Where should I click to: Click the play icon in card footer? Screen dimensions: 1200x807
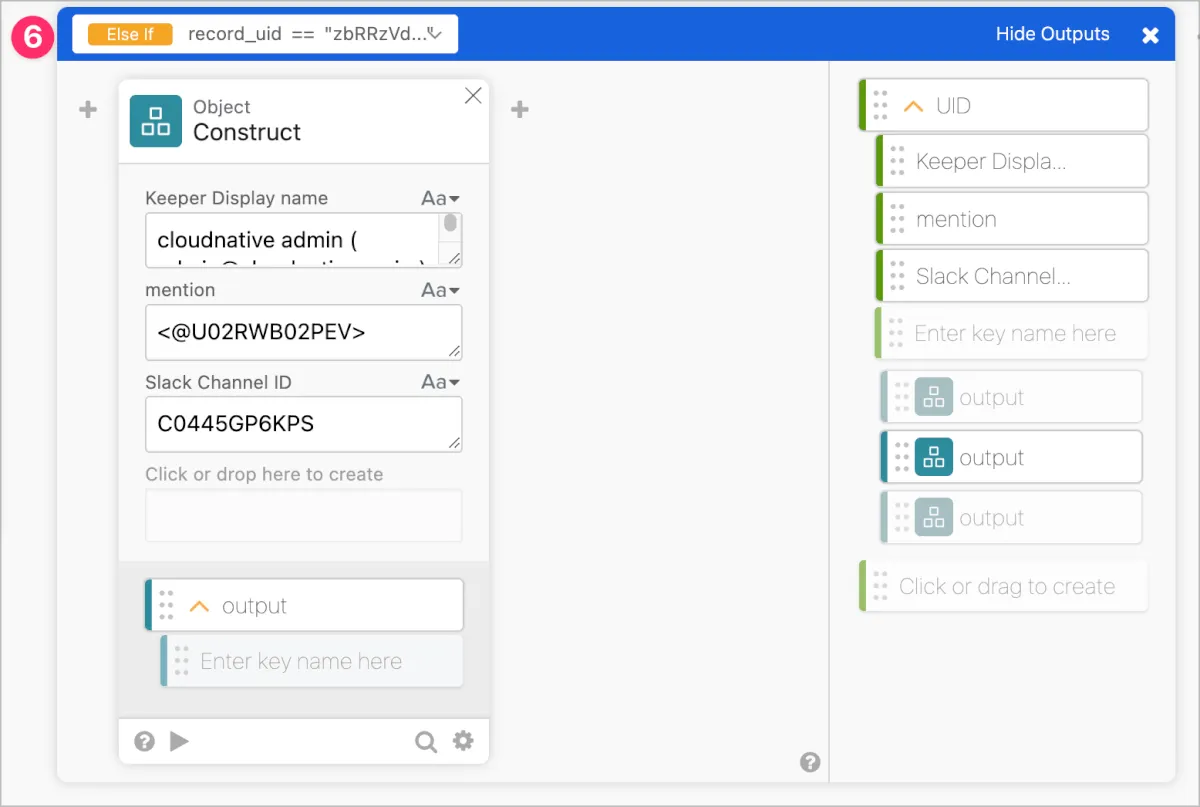pos(179,741)
